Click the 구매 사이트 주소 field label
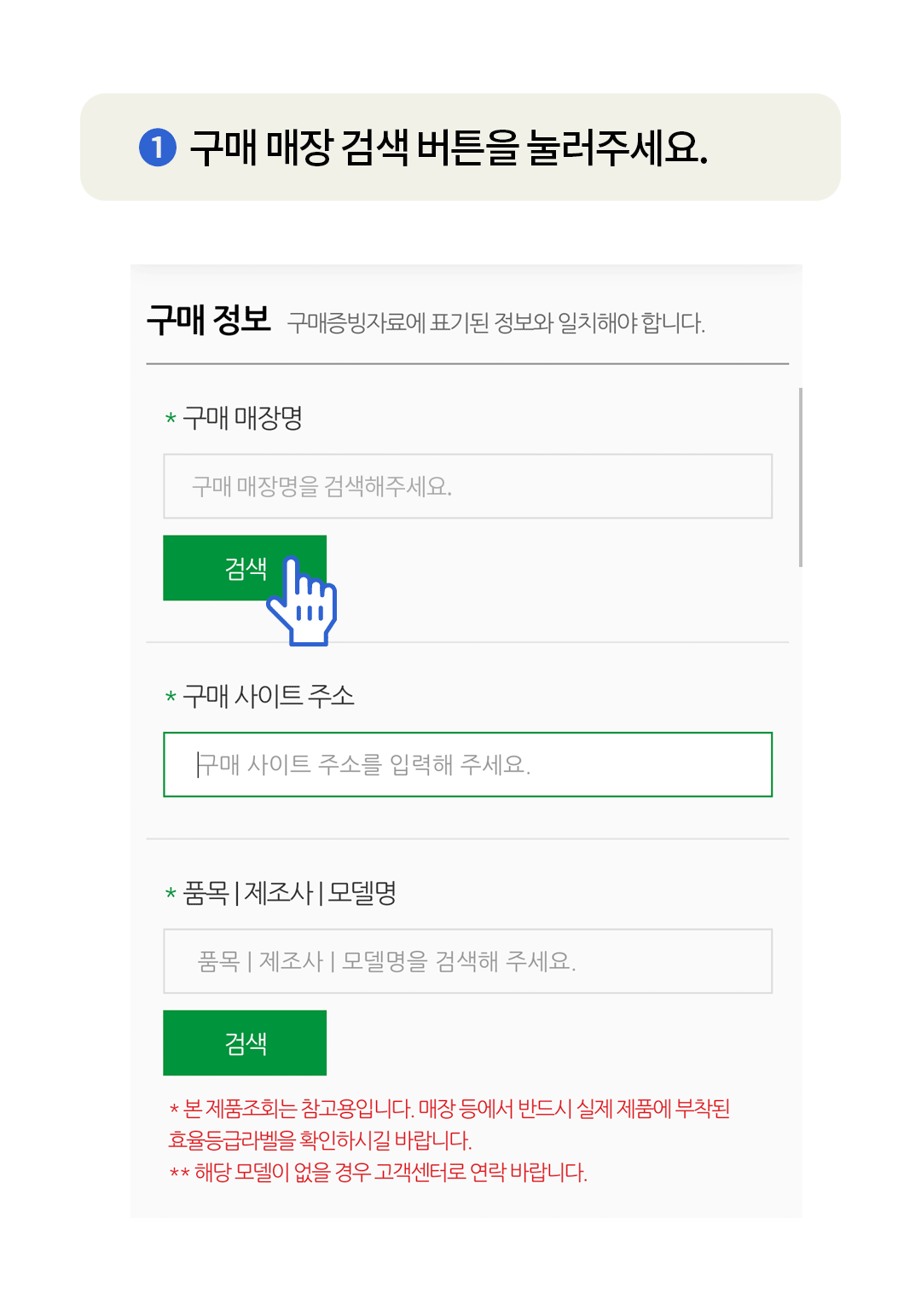The height and width of the screenshot is (1316, 921). click(268, 696)
